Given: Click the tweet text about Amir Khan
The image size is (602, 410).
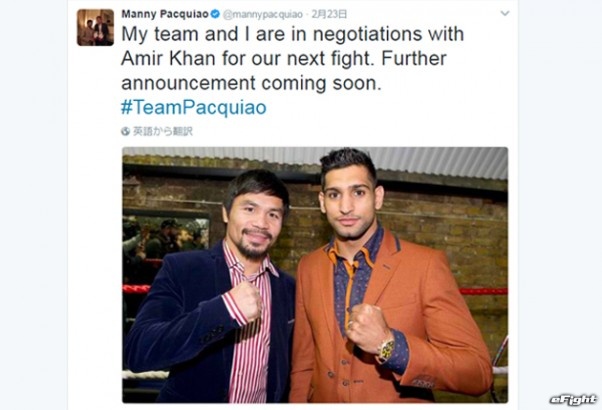Looking at the screenshot, I should pos(293,58).
